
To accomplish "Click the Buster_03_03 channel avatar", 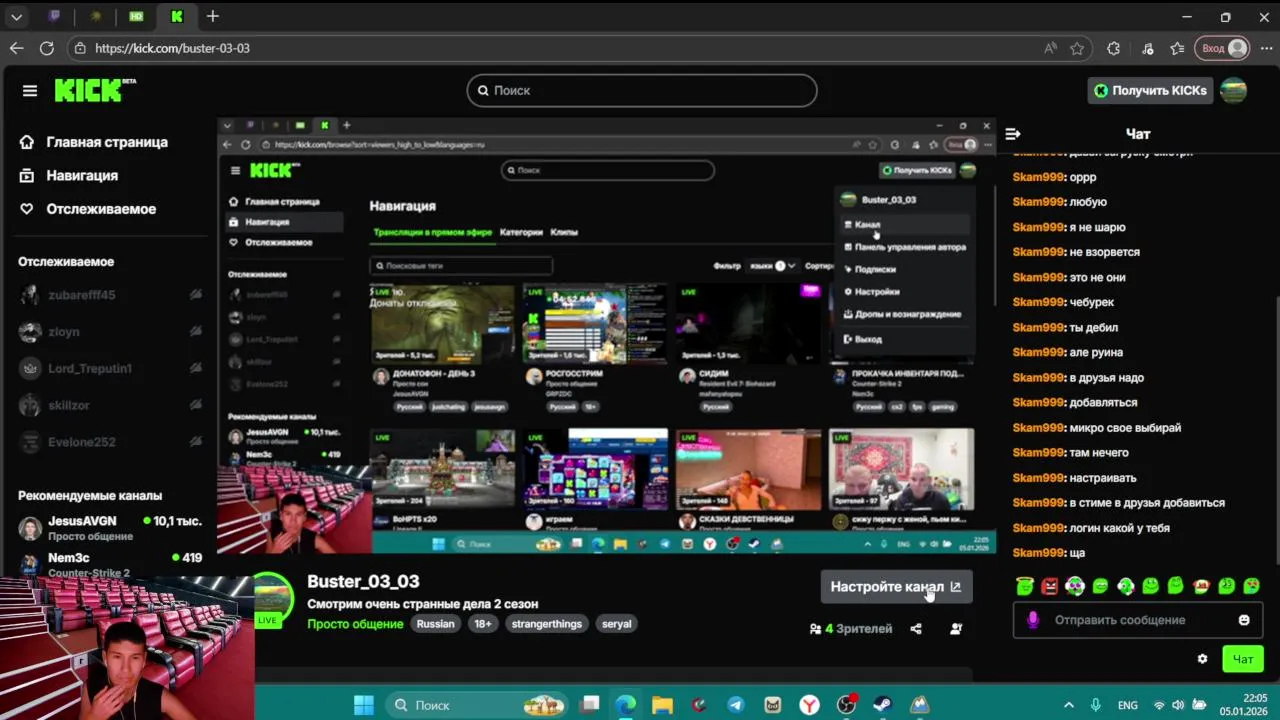I will pos(274,598).
